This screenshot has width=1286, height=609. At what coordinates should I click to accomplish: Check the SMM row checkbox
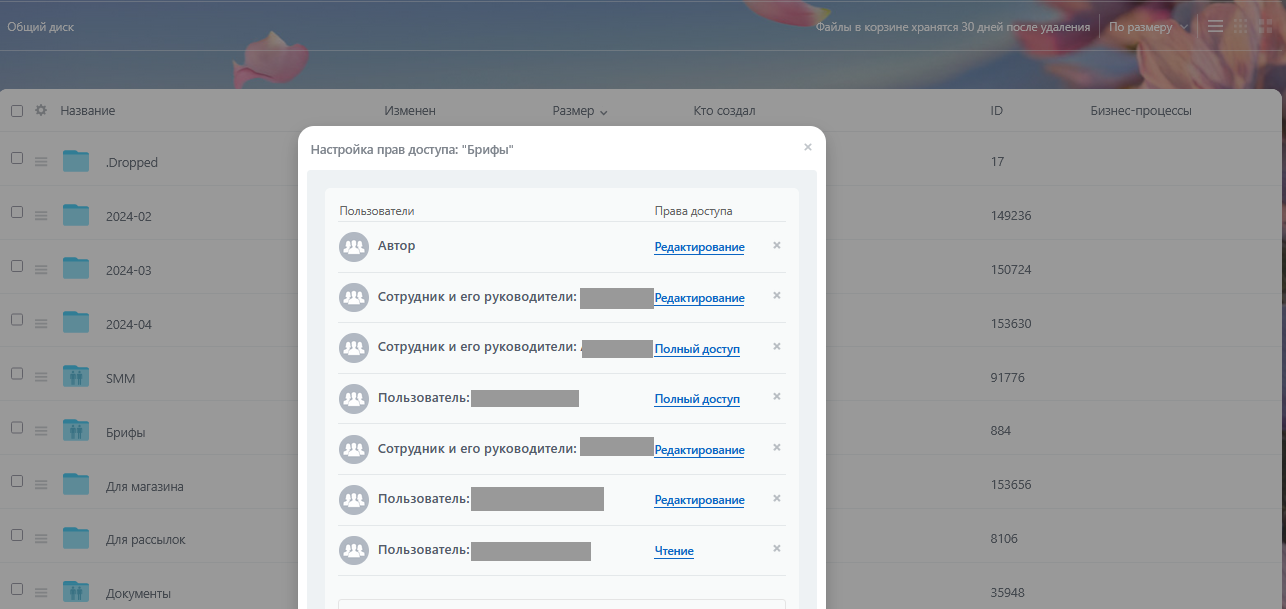[17, 374]
